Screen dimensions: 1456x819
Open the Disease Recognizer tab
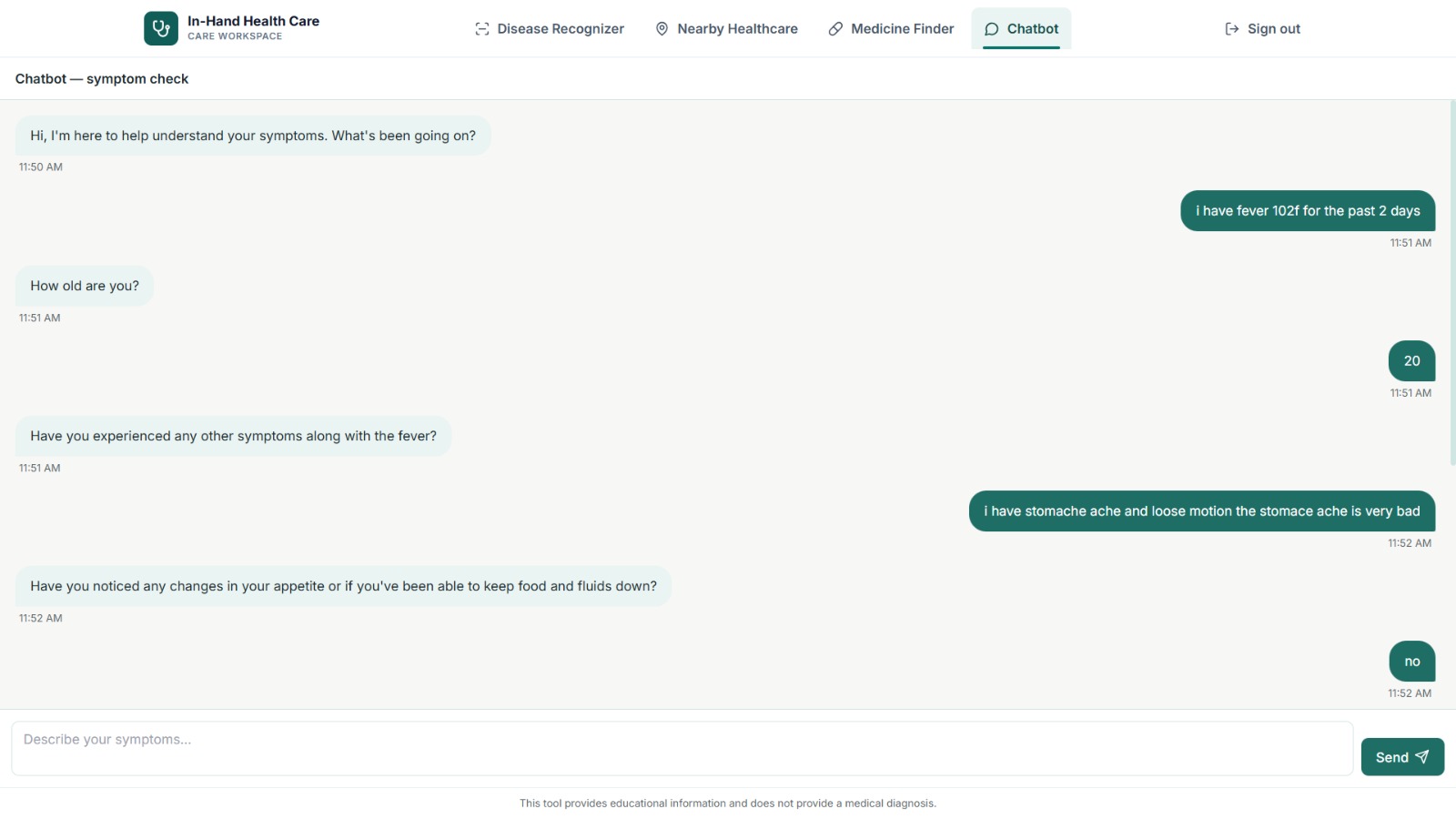click(x=550, y=29)
